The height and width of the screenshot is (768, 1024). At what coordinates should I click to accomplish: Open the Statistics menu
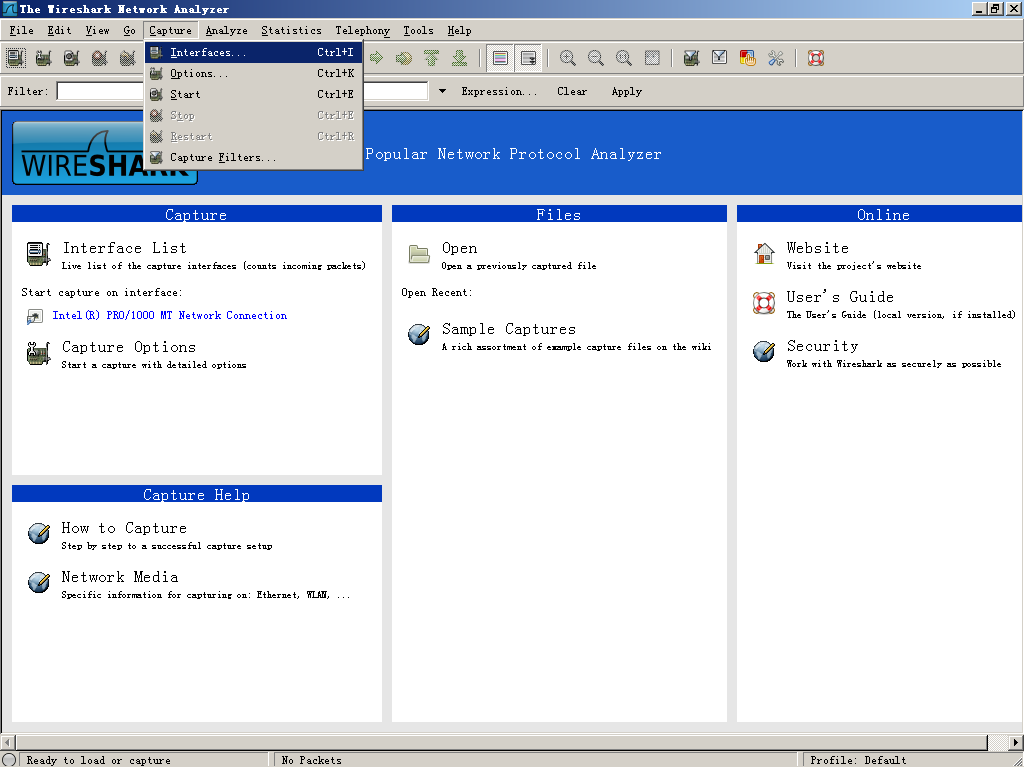[x=291, y=30]
